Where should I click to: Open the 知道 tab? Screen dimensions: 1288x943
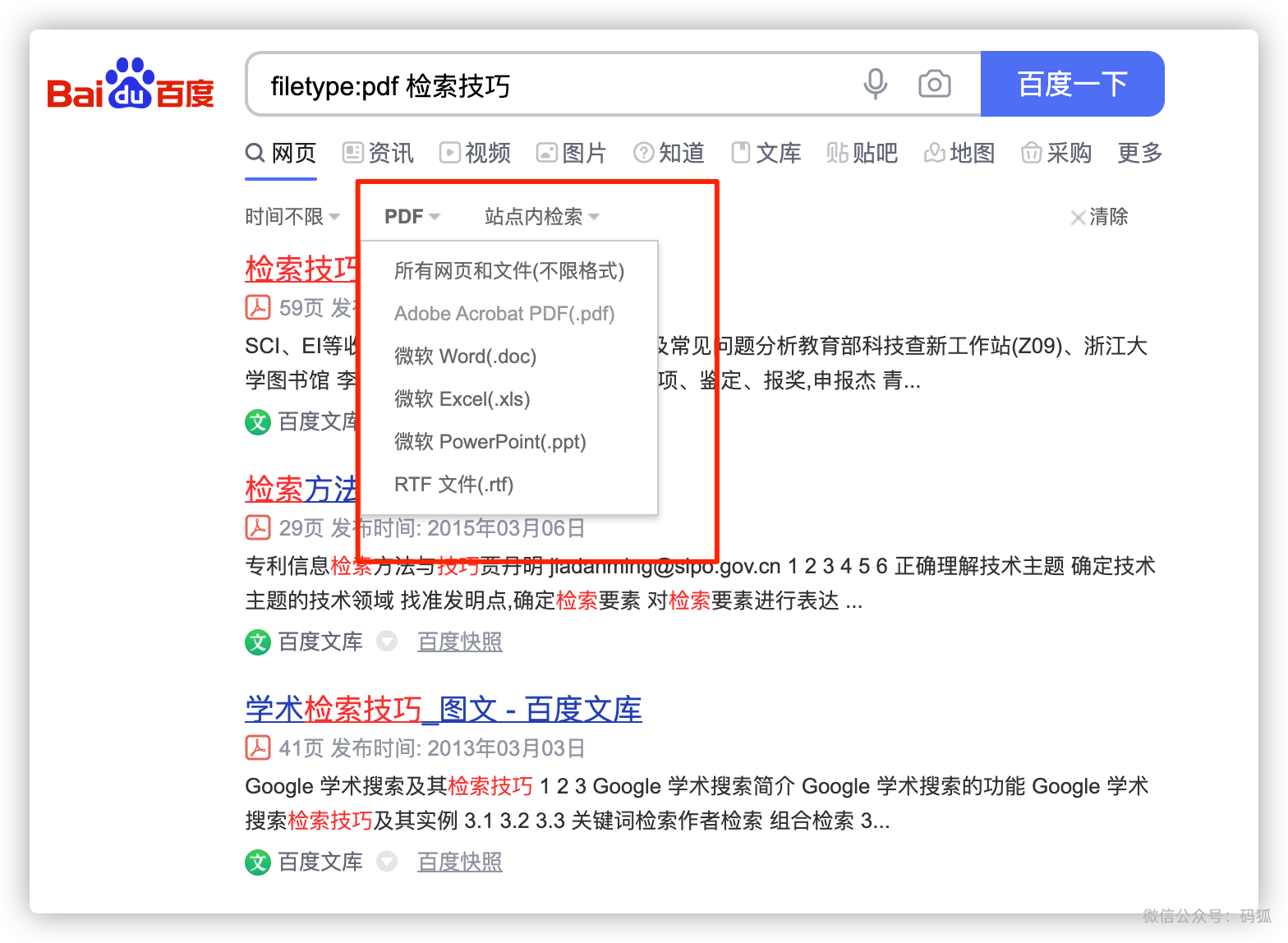[669, 153]
